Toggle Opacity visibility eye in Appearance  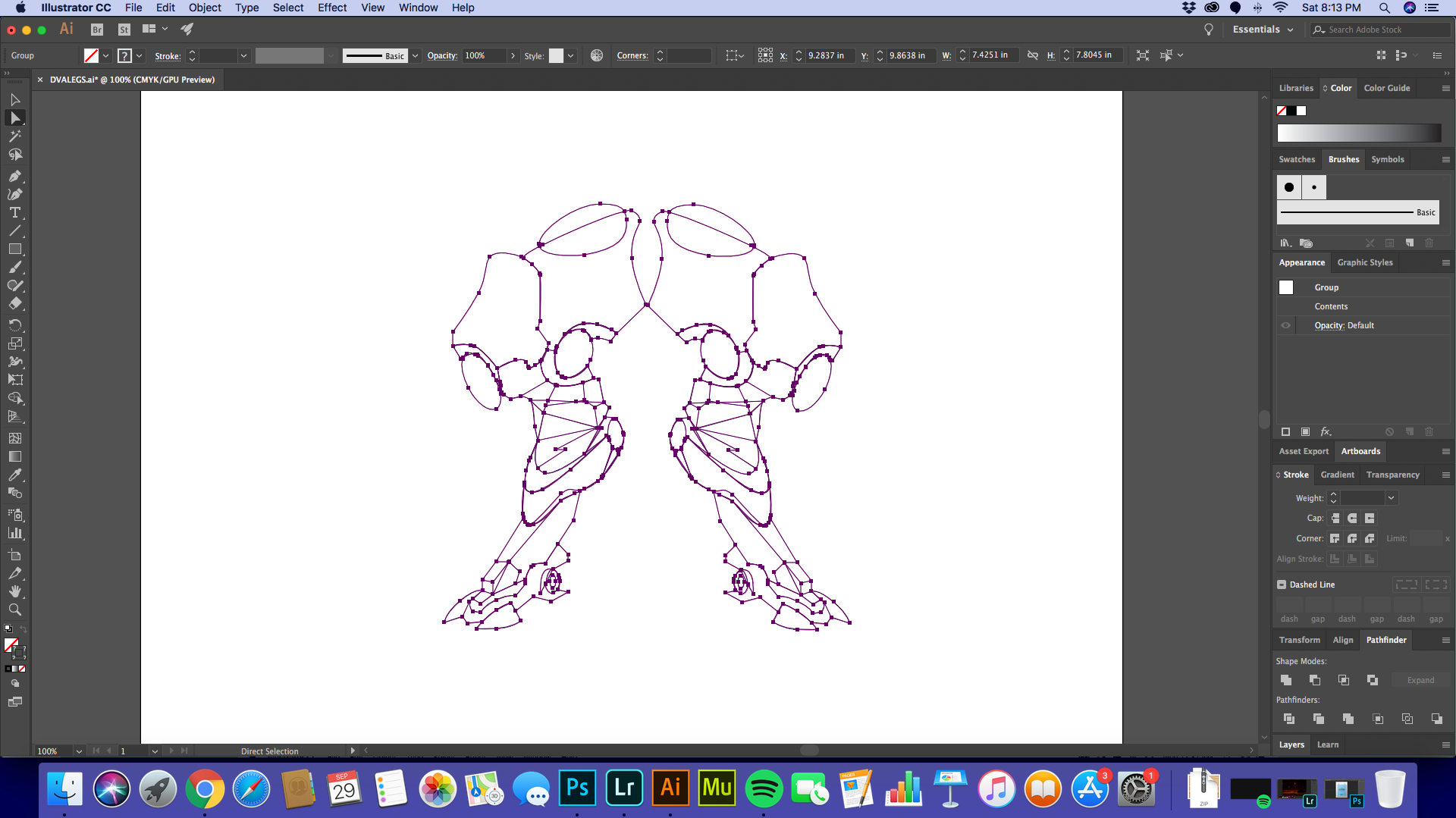(1285, 325)
